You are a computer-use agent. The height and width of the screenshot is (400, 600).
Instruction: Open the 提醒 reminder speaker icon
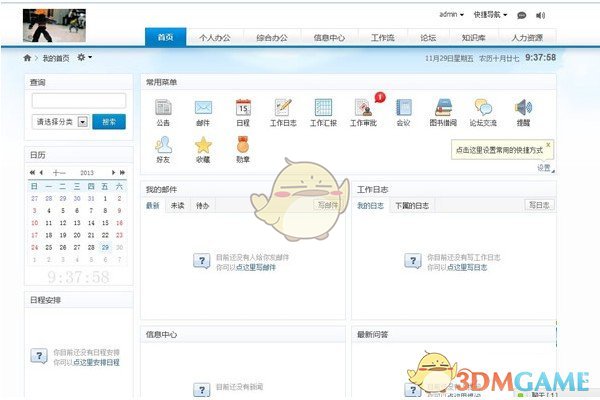coord(523,108)
